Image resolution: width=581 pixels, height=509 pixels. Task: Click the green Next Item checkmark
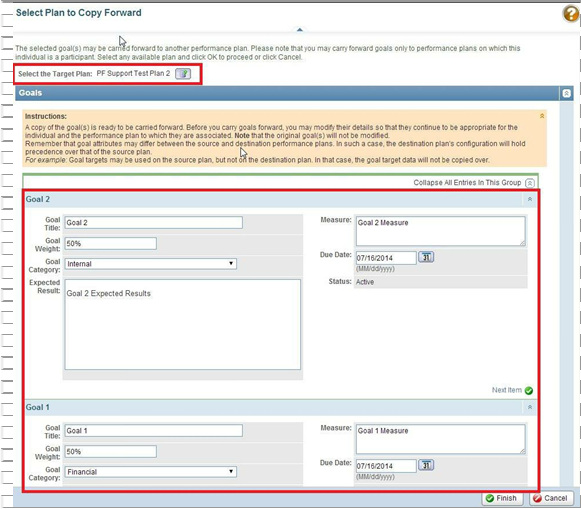click(x=529, y=390)
